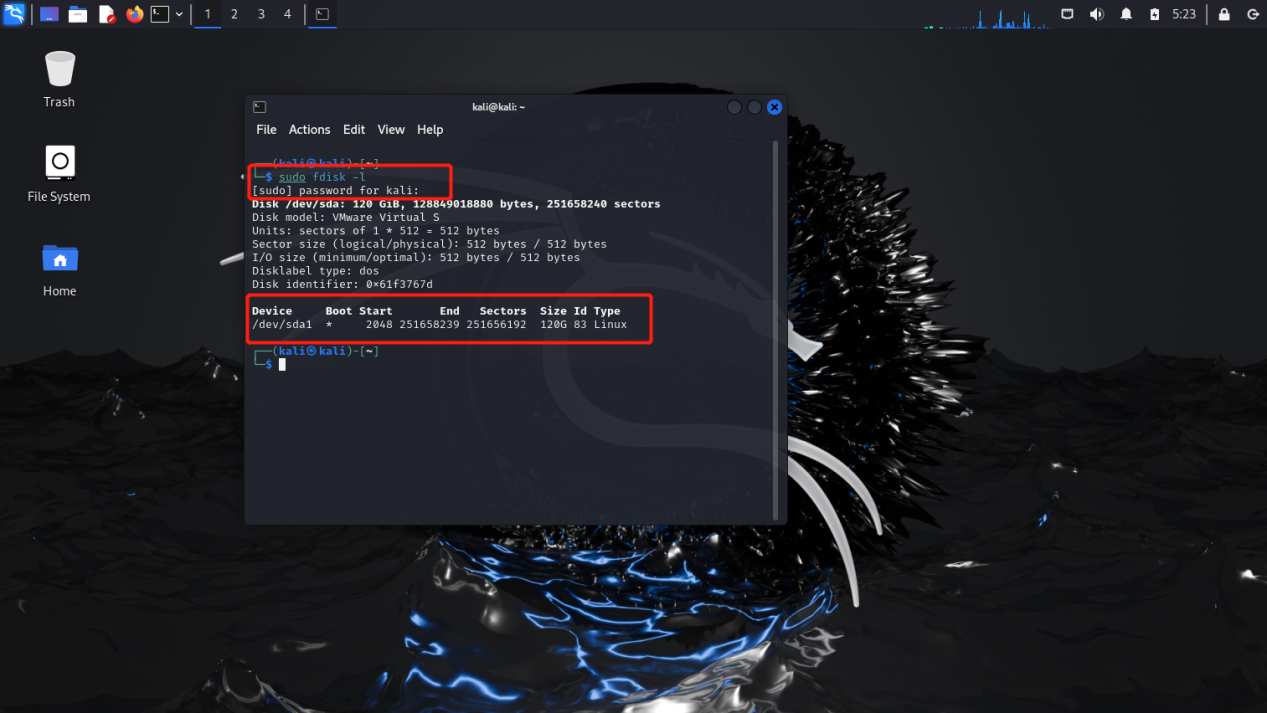
Task: Click the volume speaker icon
Action: (1097, 14)
